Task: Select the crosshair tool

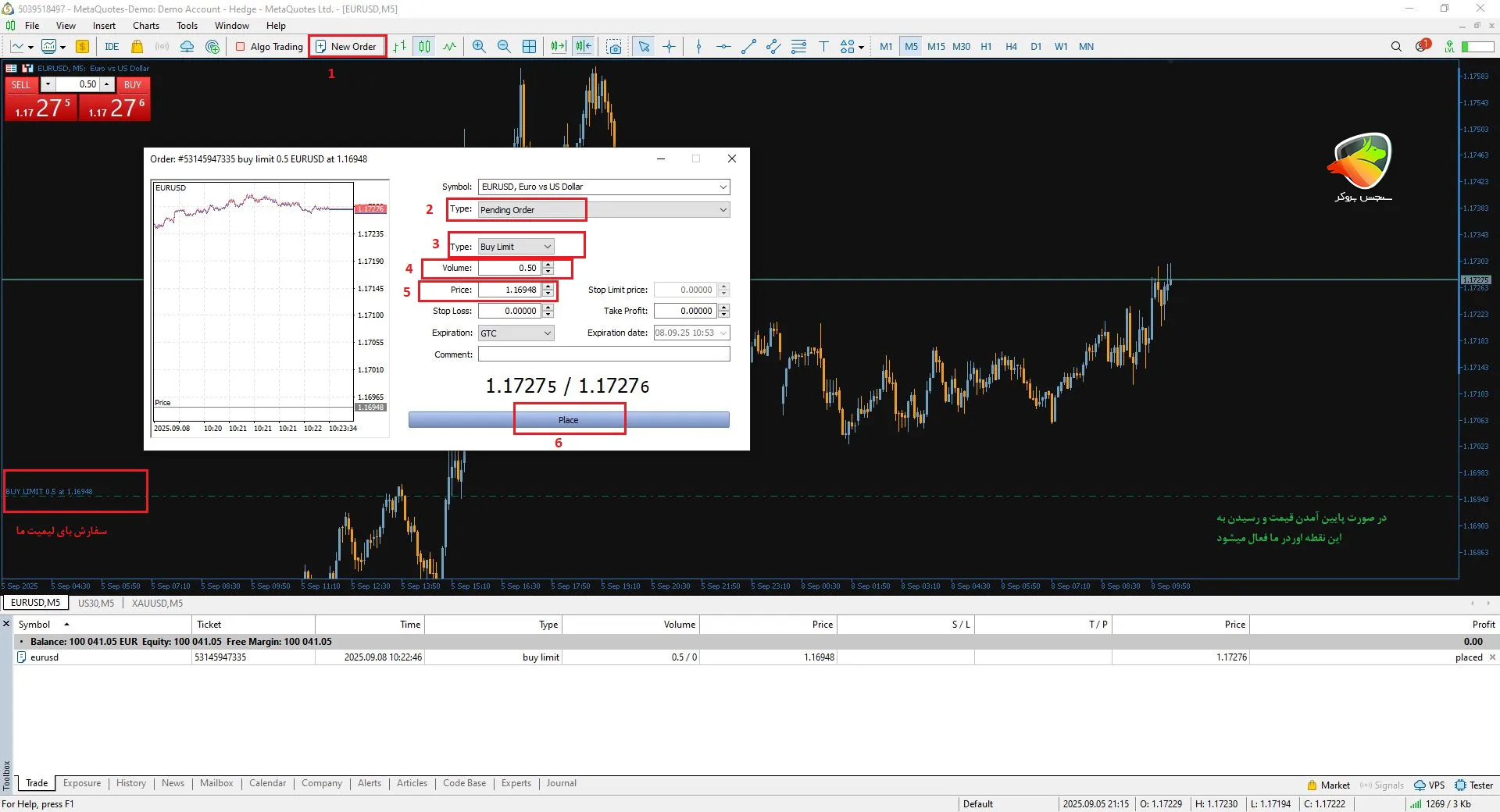Action: pyautogui.click(x=669, y=47)
